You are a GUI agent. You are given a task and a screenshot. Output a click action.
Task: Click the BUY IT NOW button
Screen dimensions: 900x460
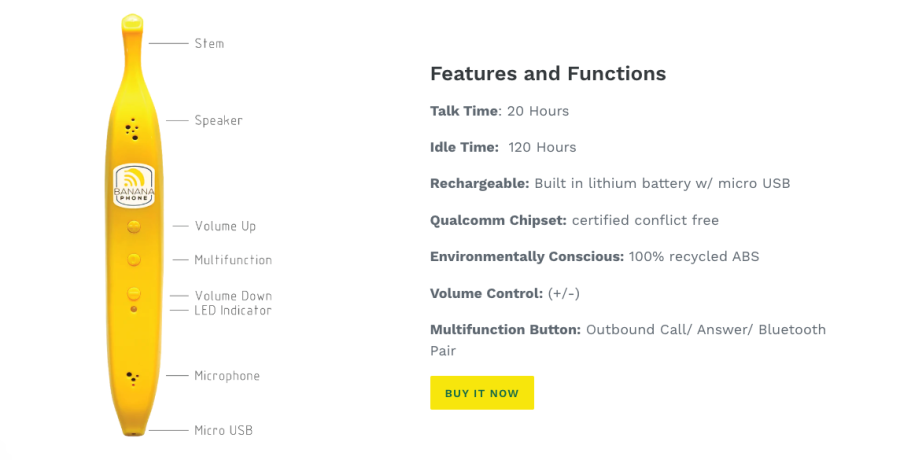click(482, 393)
